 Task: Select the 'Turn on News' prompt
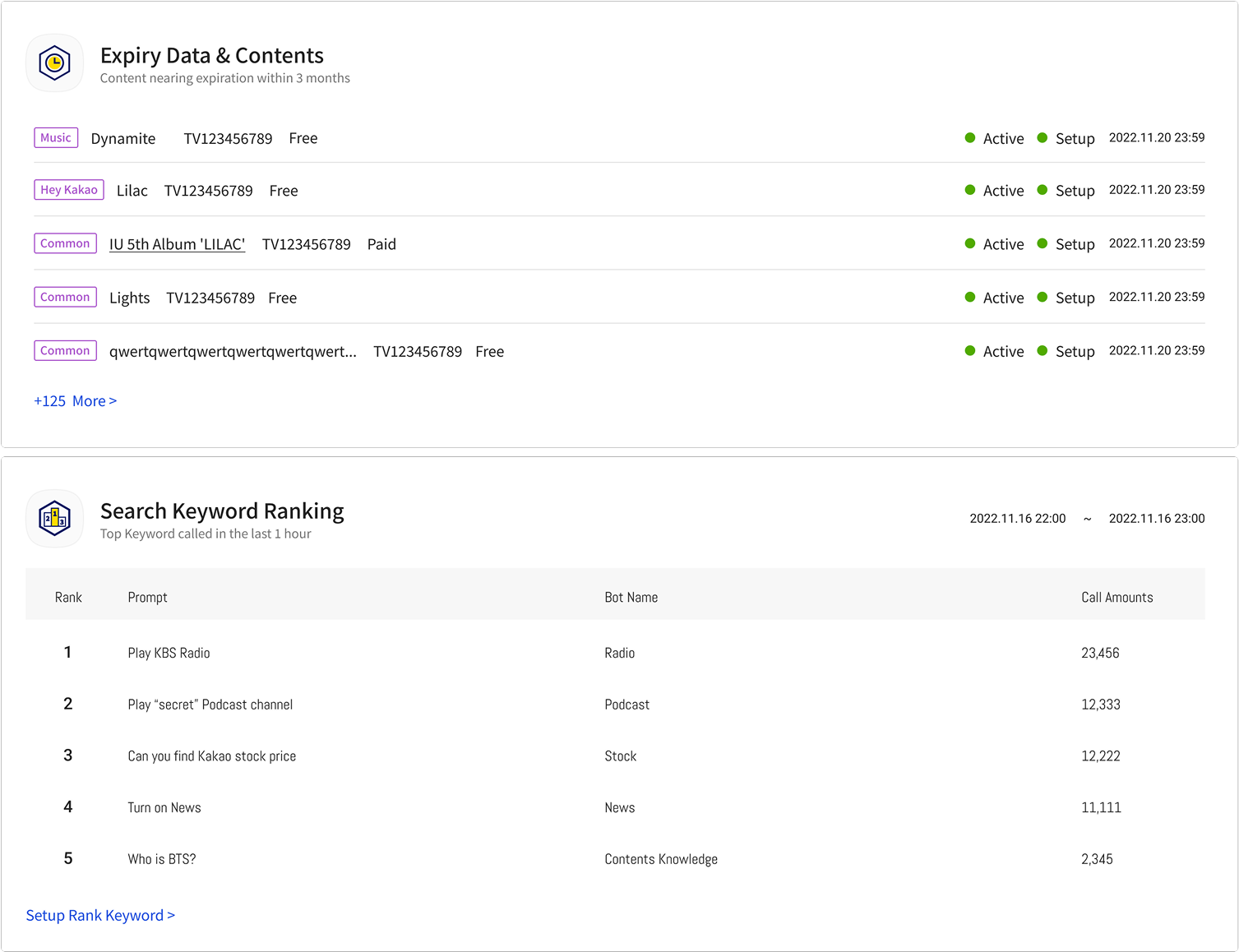pyautogui.click(x=164, y=808)
